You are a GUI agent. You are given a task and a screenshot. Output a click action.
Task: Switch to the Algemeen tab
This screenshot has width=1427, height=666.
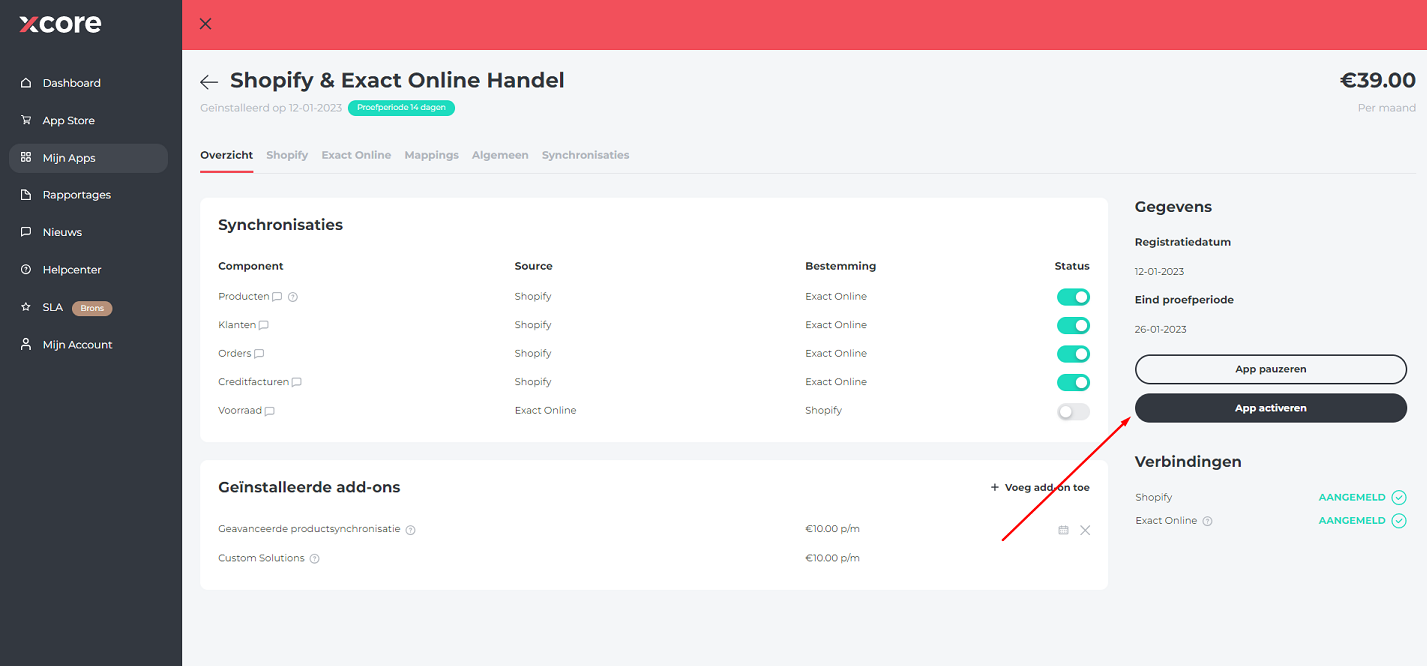click(500, 155)
